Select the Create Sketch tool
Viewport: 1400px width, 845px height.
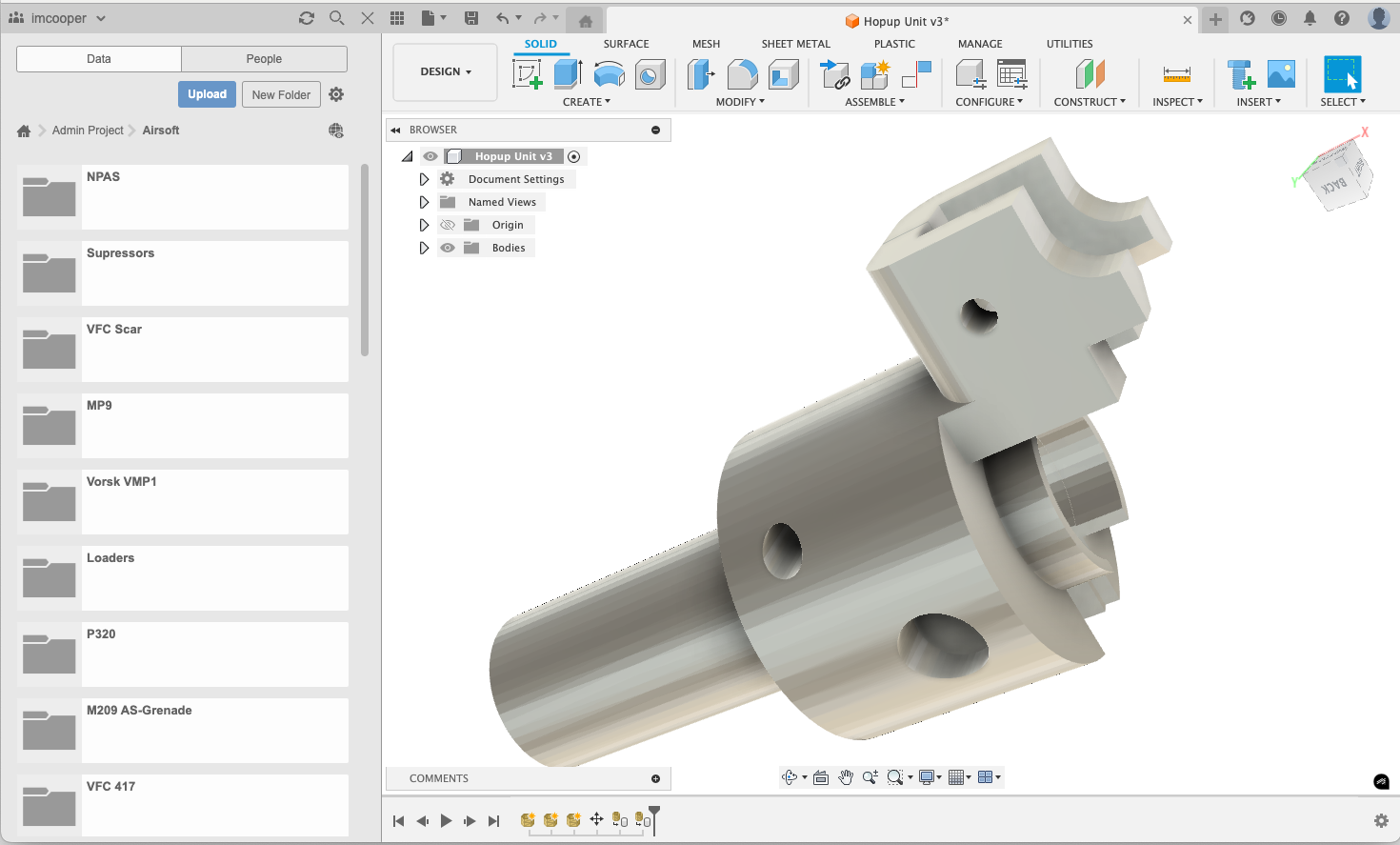(x=527, y=73)
